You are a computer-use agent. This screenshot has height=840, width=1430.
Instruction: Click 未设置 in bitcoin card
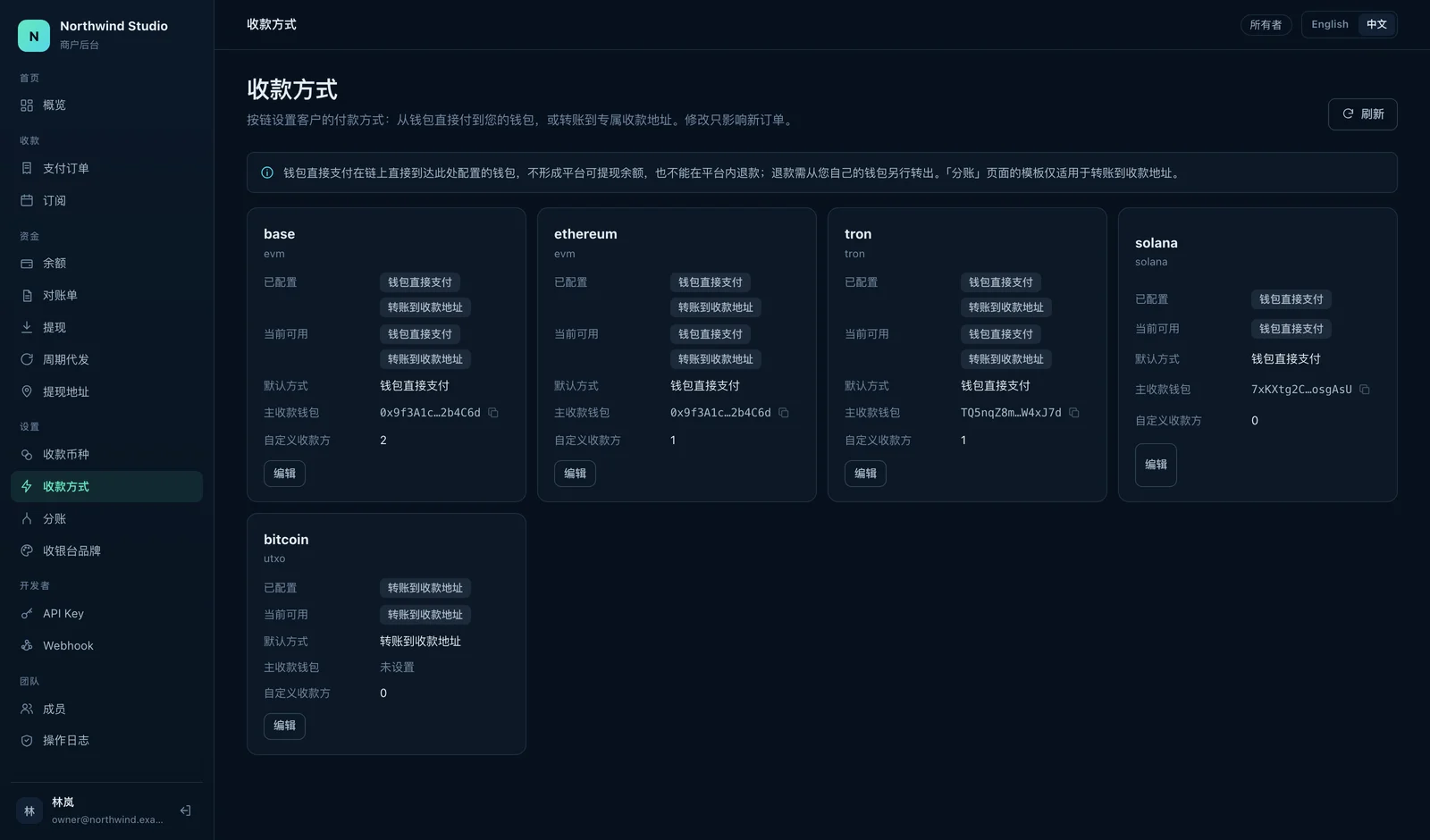click(397, 668)
